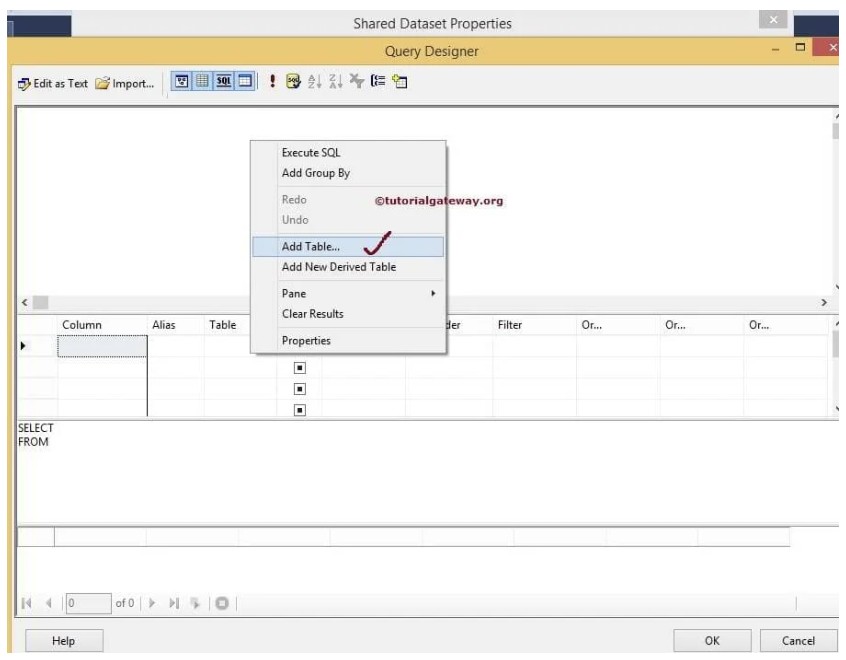
Task: Click the Filter column header
Action: tap(534, 325)
